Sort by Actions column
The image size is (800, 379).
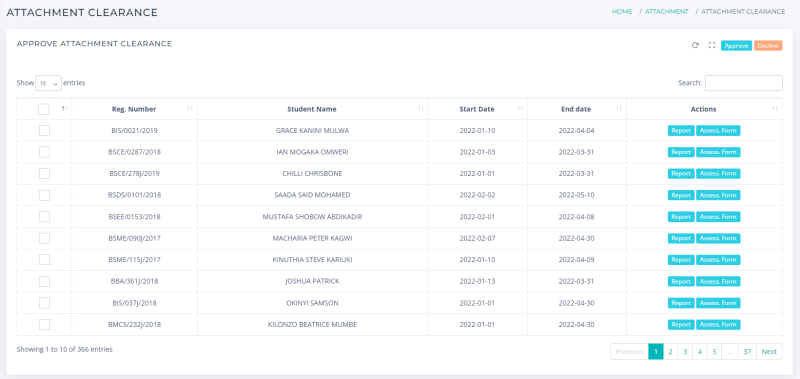[x=704, y=109]
